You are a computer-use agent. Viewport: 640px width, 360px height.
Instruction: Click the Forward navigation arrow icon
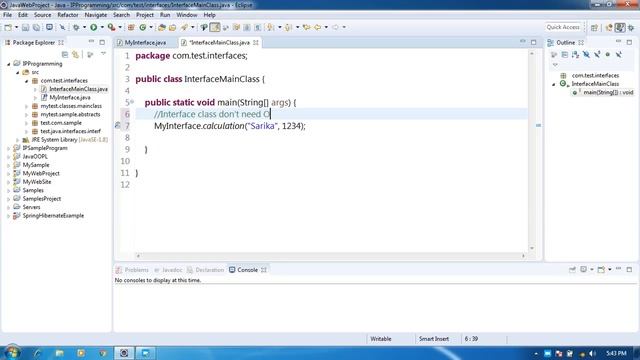coord(335,27)
